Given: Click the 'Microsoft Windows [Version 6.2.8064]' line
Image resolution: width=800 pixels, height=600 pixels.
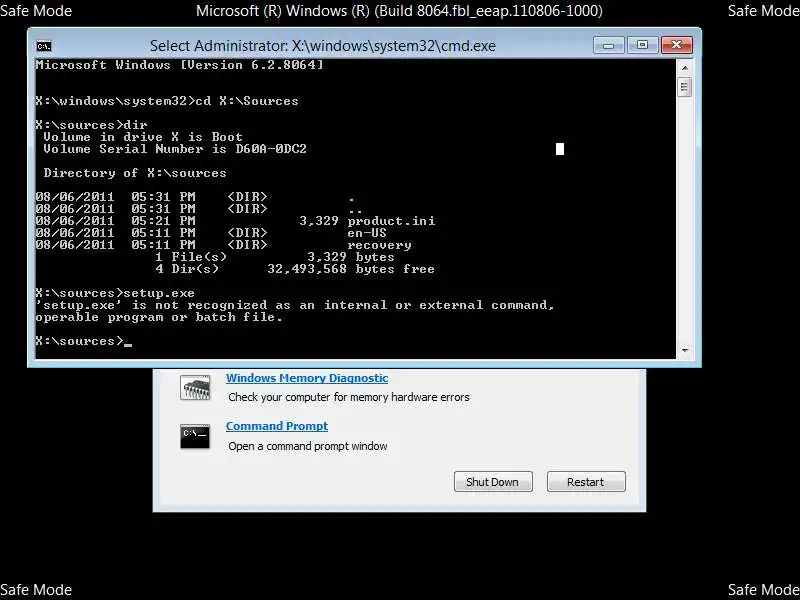Looking at the screenshot, I should (x=179, y=65).
